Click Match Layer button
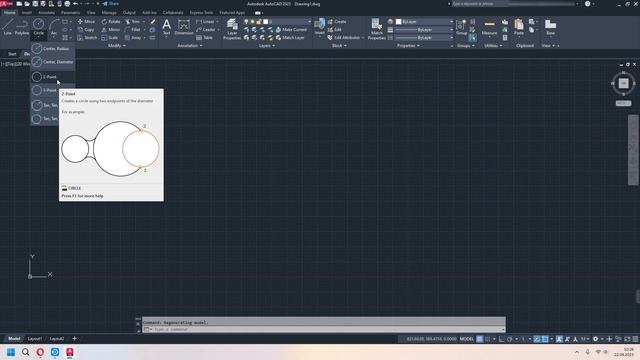 click(290, 38)
